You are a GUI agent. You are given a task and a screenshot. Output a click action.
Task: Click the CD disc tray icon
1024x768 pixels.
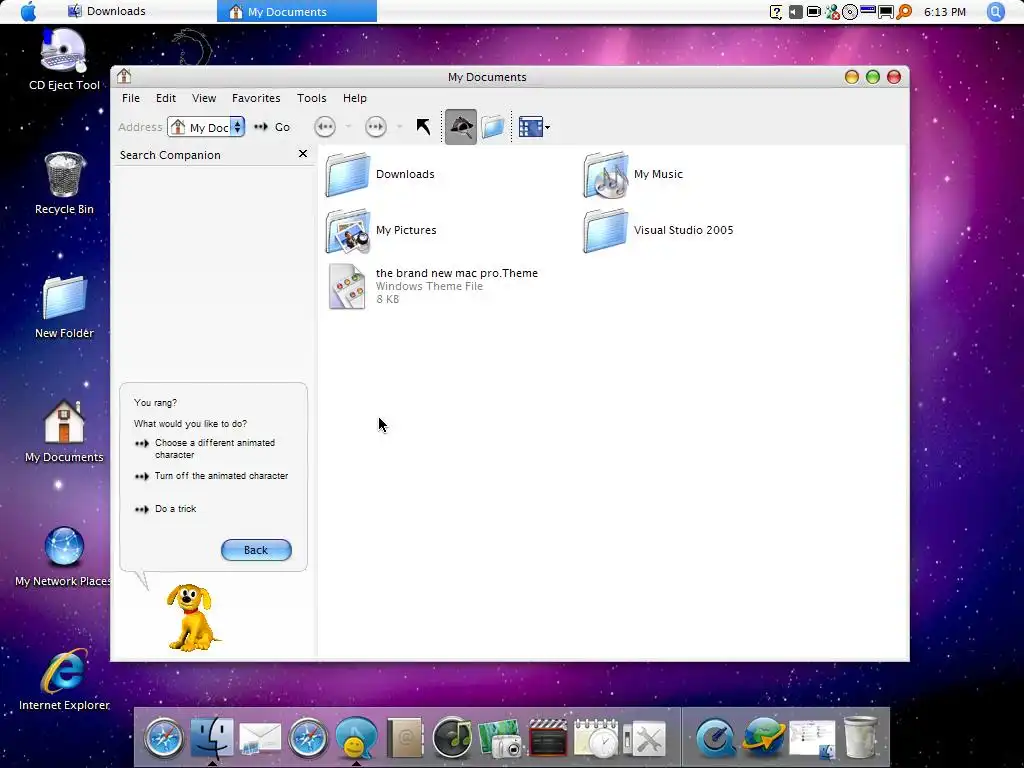click(x=850, y=12)
